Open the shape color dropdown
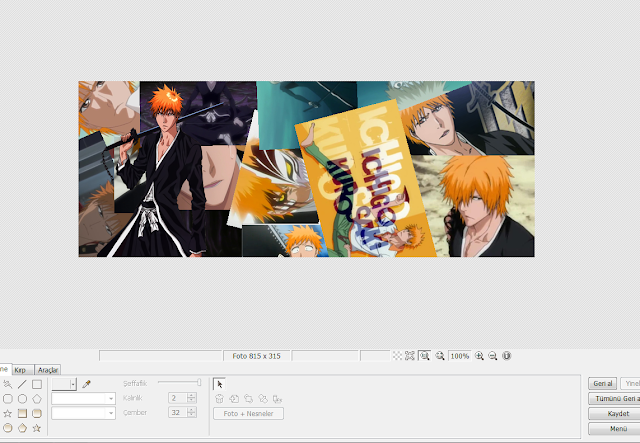The width and height of the screenshot is (640, 443). [73, 384]
